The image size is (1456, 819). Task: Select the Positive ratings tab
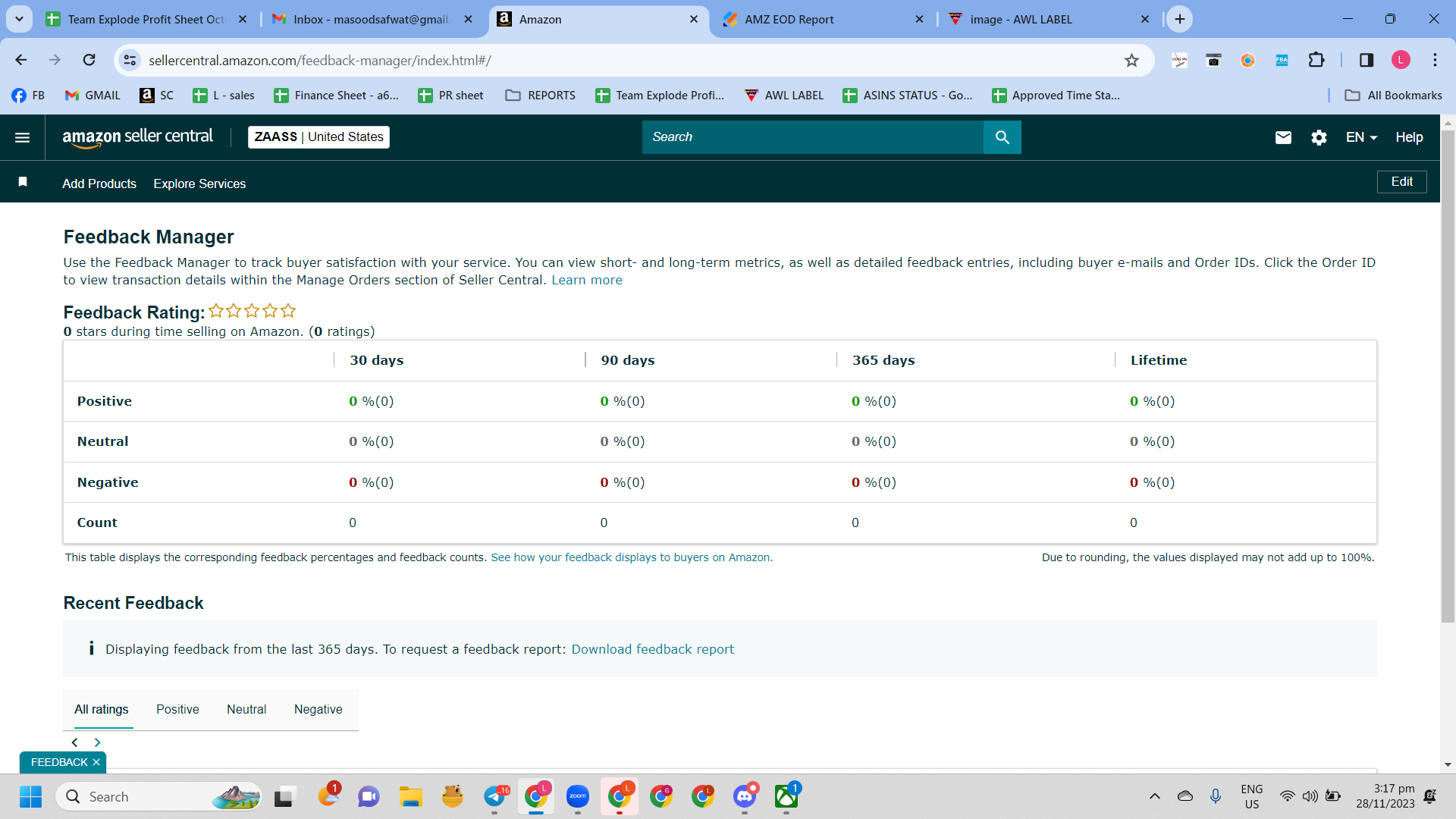click(177, 710)
